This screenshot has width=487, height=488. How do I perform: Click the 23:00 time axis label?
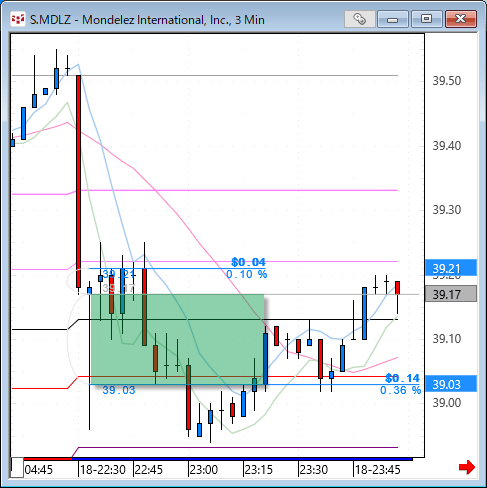(204, 470)
